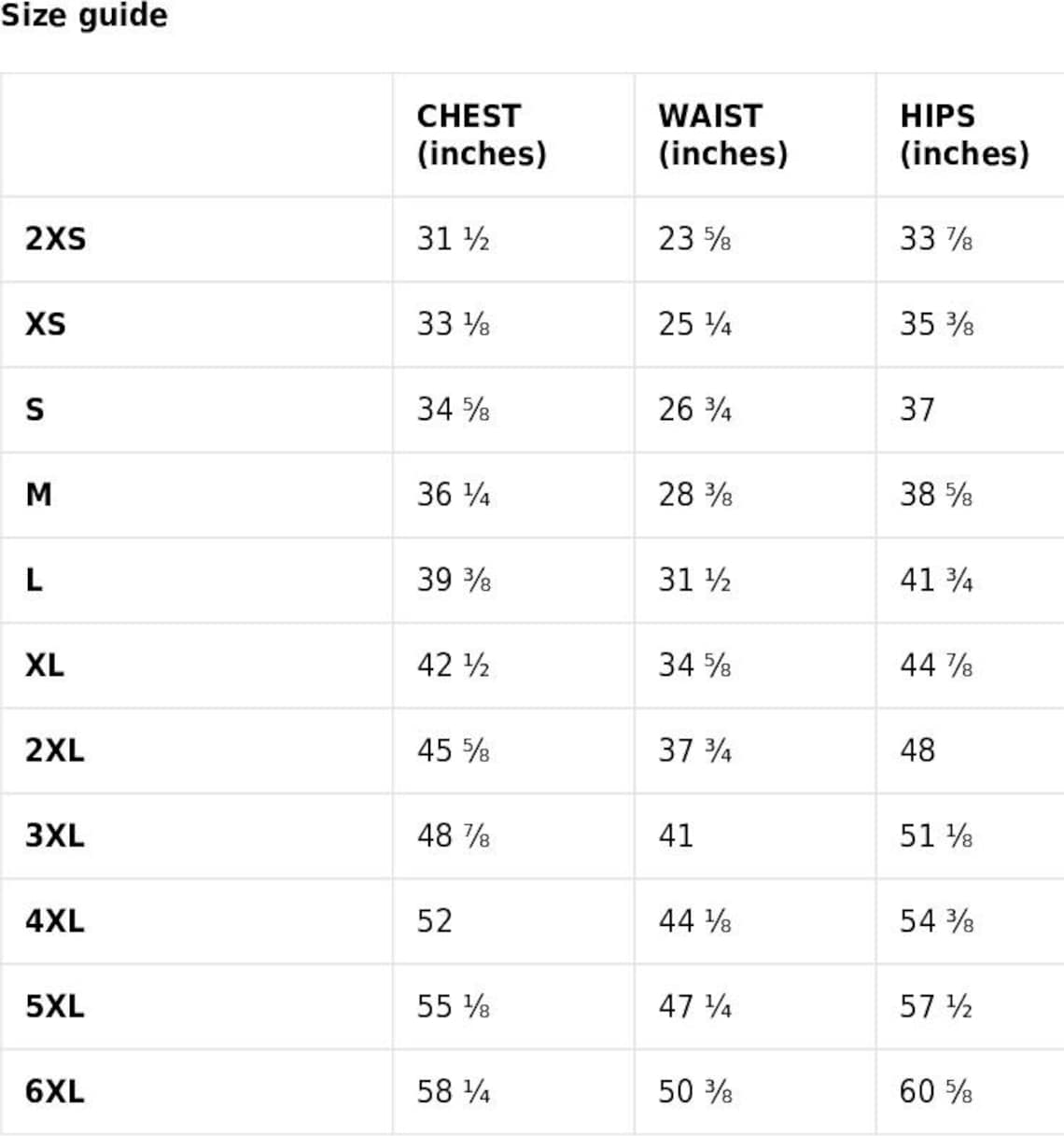
Task: Select the S size row label
Action: pyautogui.click(x=35, y=409)
